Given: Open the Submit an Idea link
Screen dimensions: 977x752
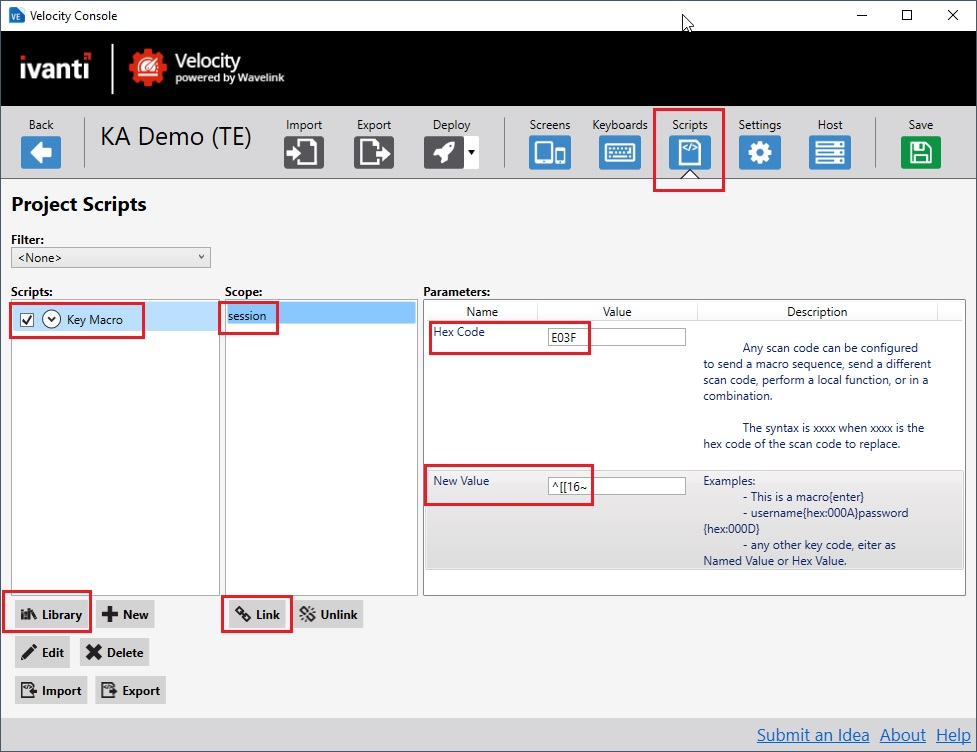Looking at the screenshot, I should [x=812, y=735].
